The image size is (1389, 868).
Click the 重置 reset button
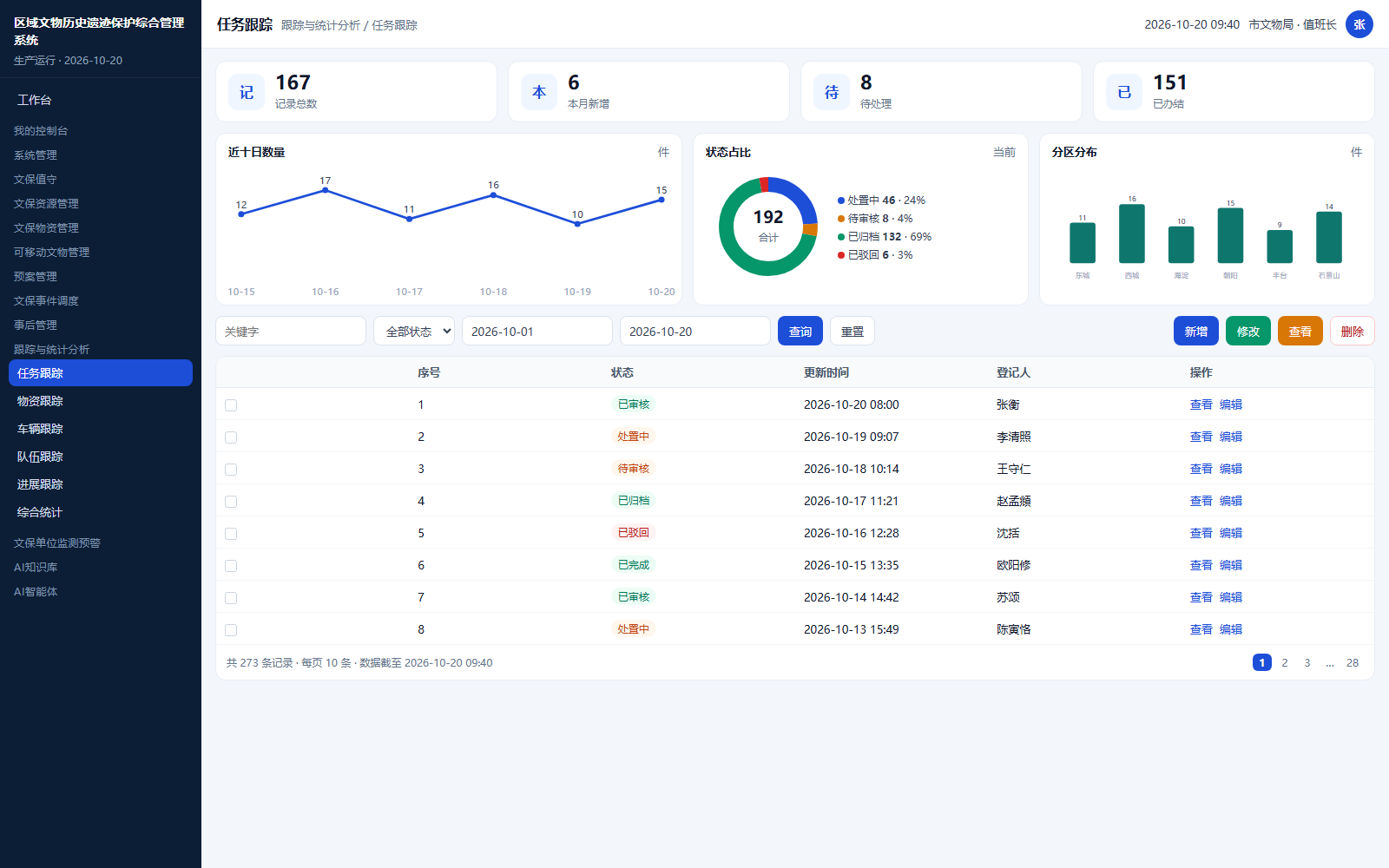click(x=852, y=332)
